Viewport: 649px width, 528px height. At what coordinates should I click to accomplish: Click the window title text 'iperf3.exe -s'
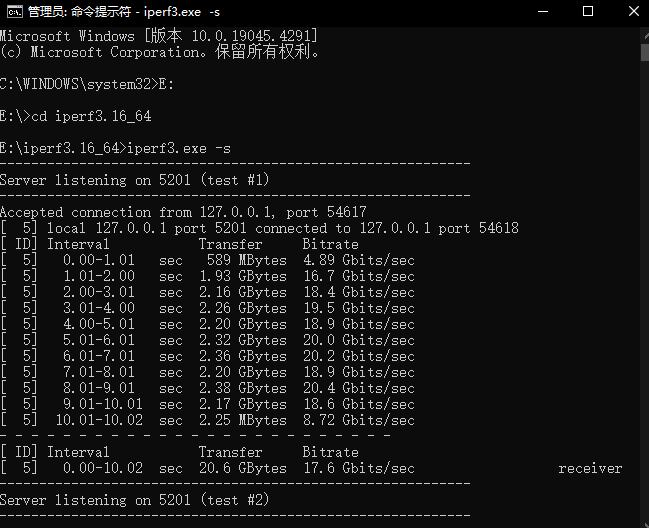[182, 12]
